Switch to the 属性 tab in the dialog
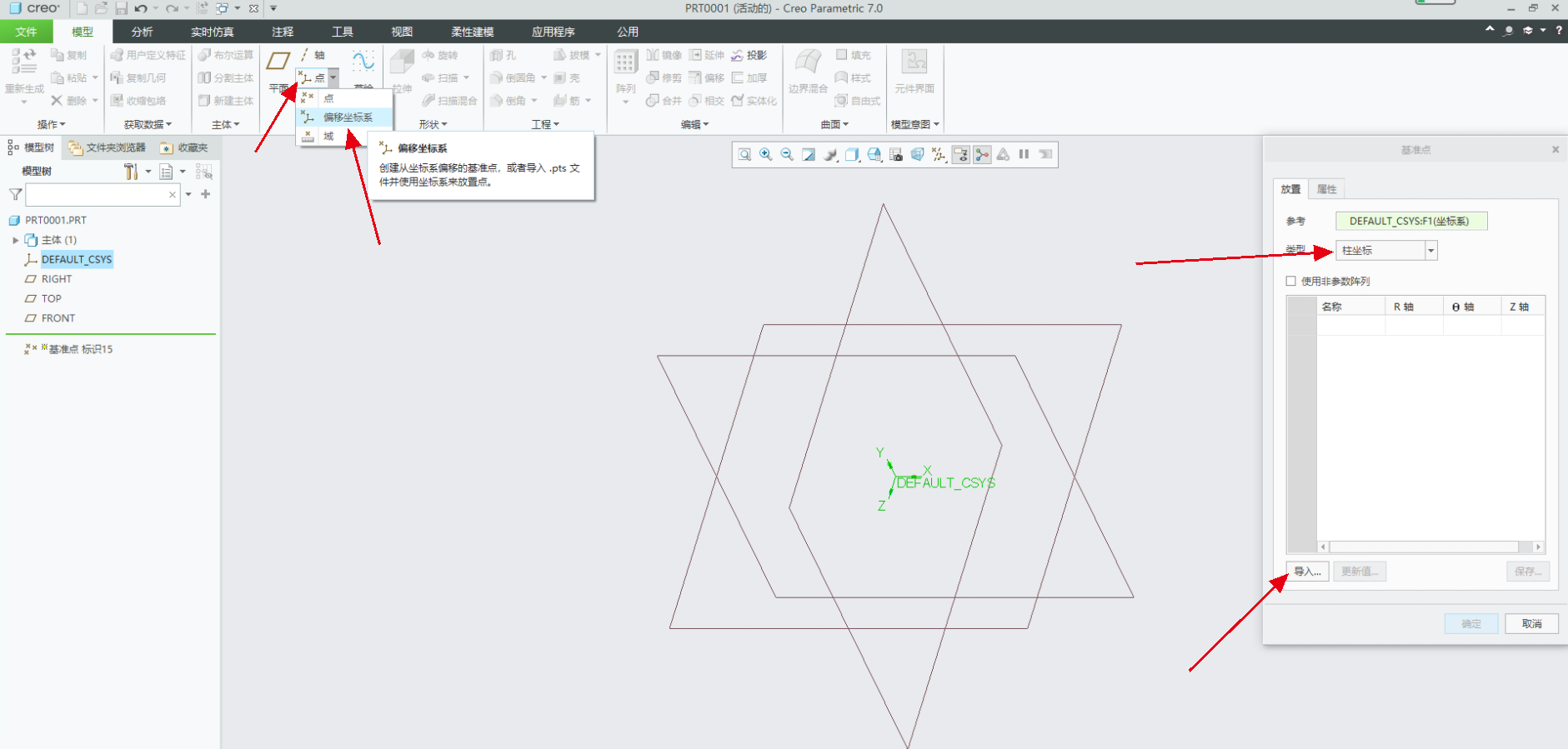 pos(1326,189)
